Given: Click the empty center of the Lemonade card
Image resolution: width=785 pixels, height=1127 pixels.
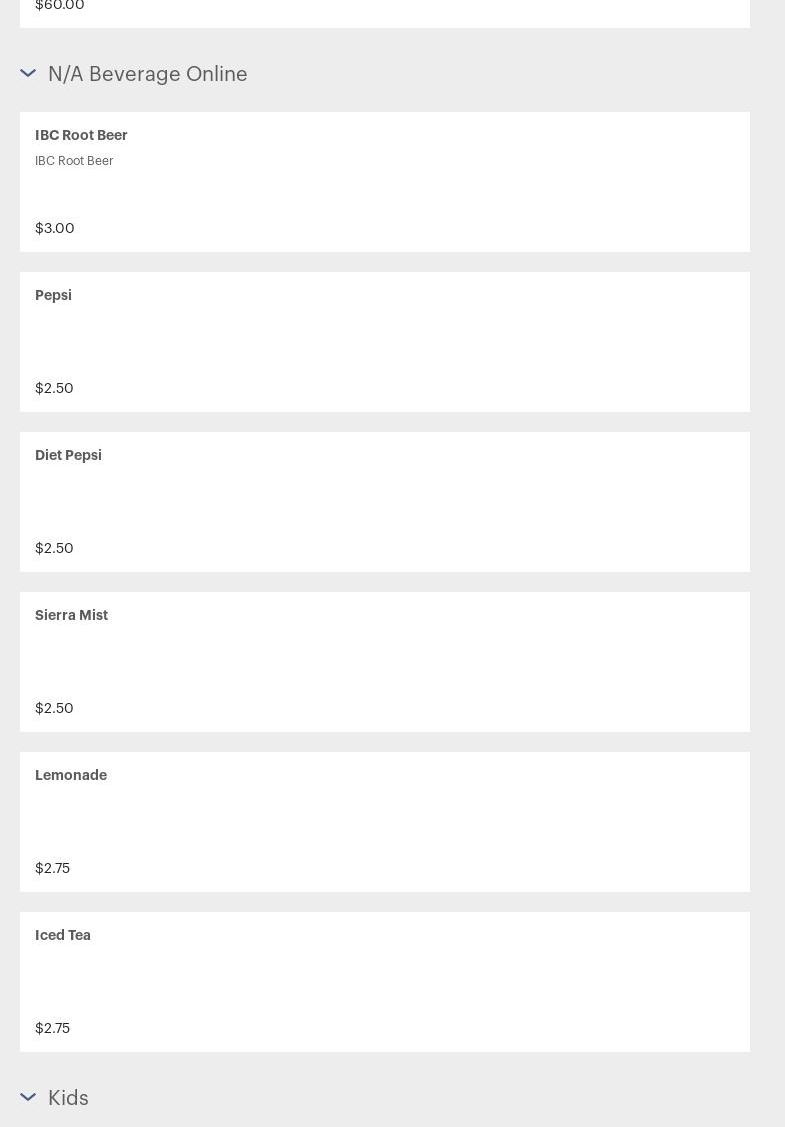Looking at the screenshot, I should 385,822.
